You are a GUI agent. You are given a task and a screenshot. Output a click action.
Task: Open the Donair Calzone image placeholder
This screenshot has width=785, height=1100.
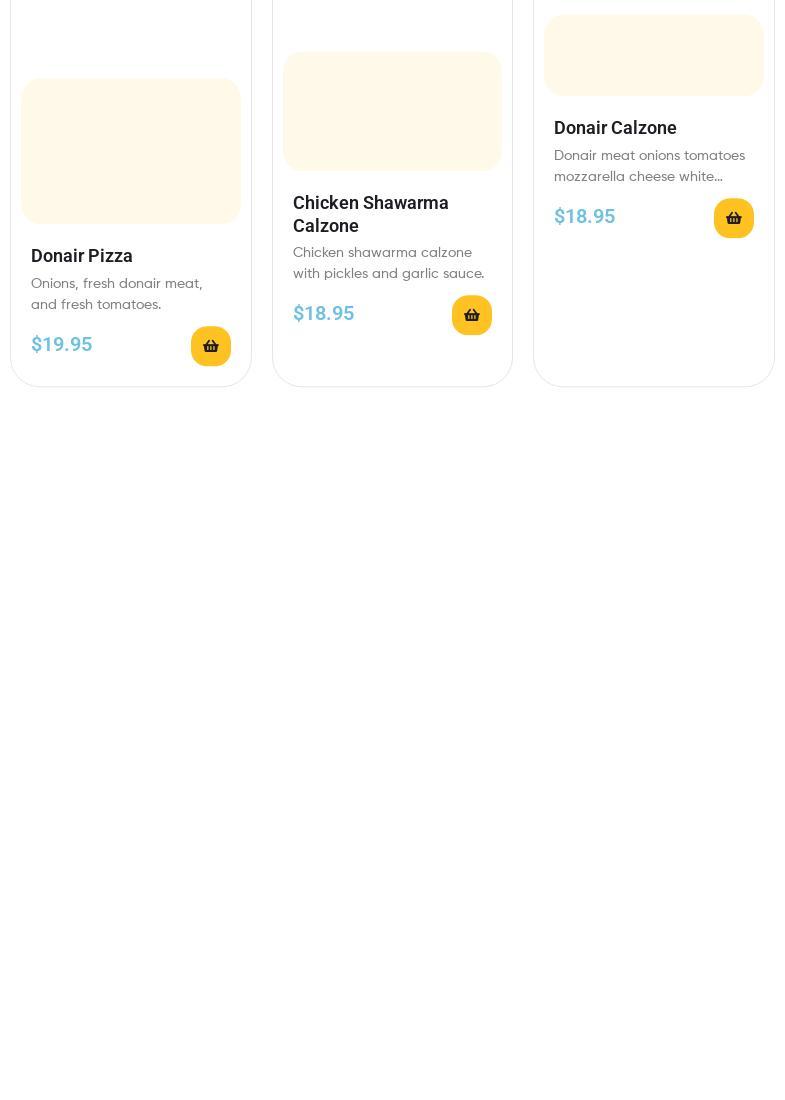[x=654, y=55]
